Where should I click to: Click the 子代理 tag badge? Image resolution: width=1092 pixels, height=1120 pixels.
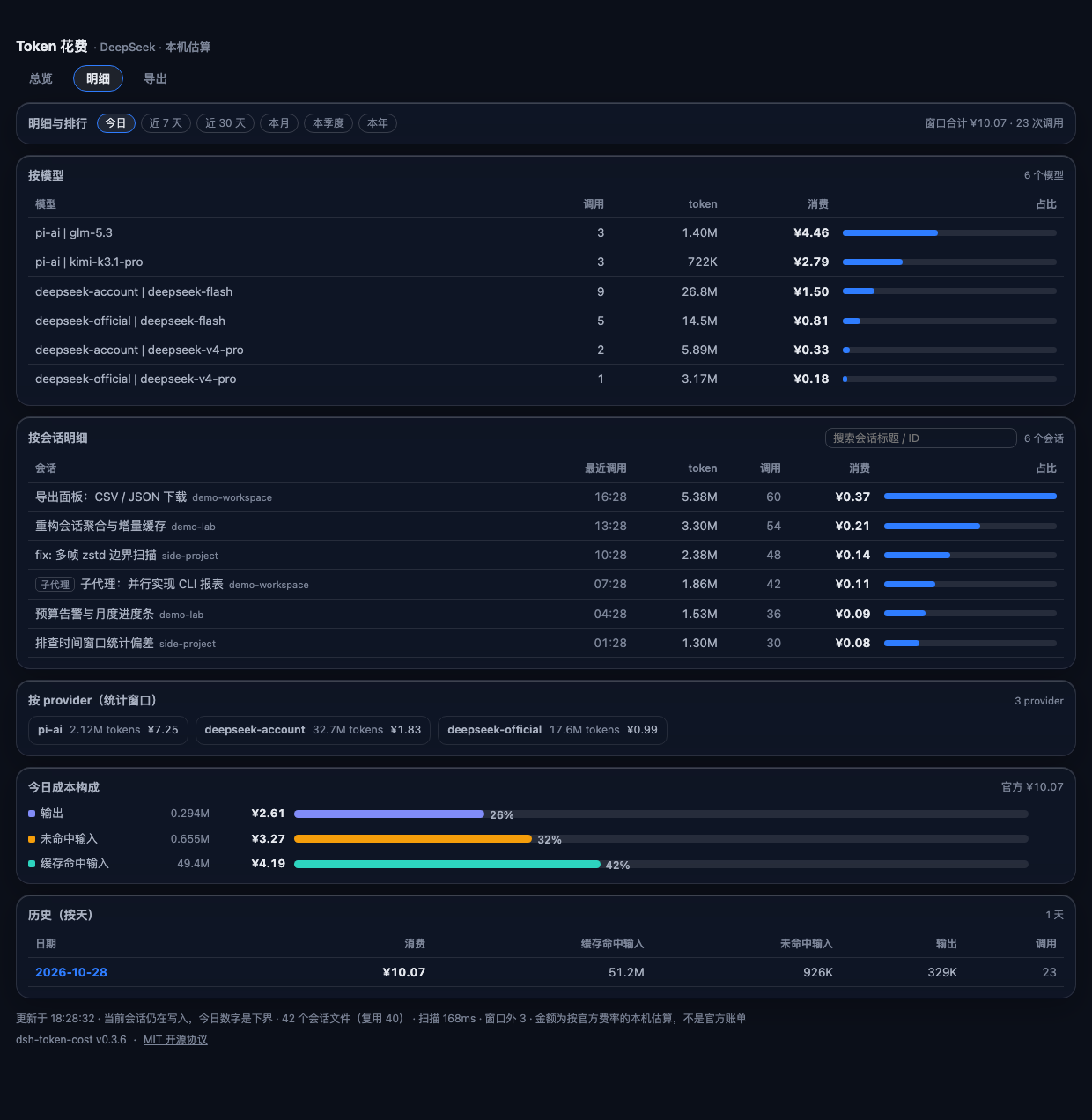(55, 585)
